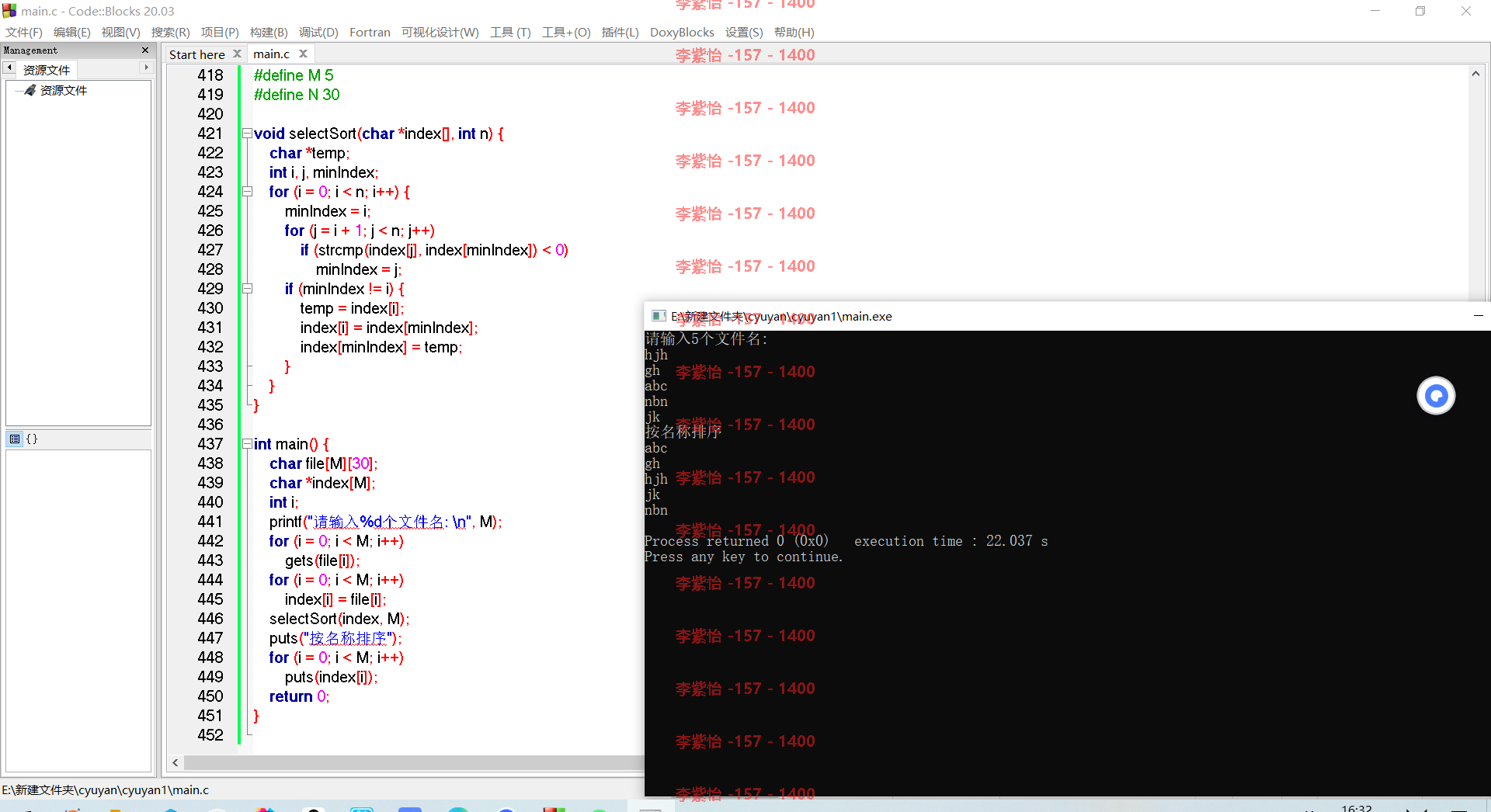Open the 工具+(O) menu
The width and height of the screenshot is (1491, 812).
pos(566,33)
